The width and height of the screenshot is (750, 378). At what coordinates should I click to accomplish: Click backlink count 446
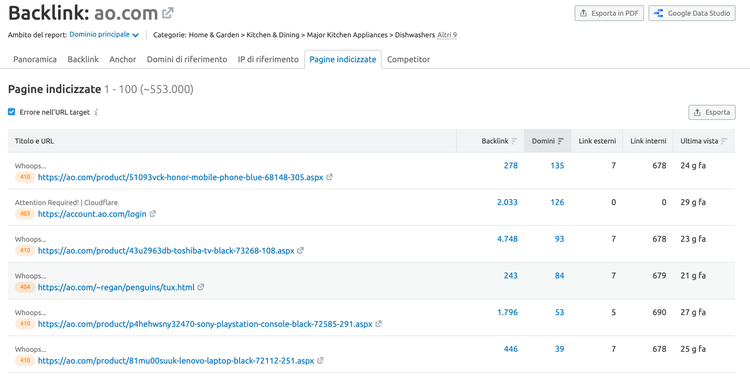[510, 349]
